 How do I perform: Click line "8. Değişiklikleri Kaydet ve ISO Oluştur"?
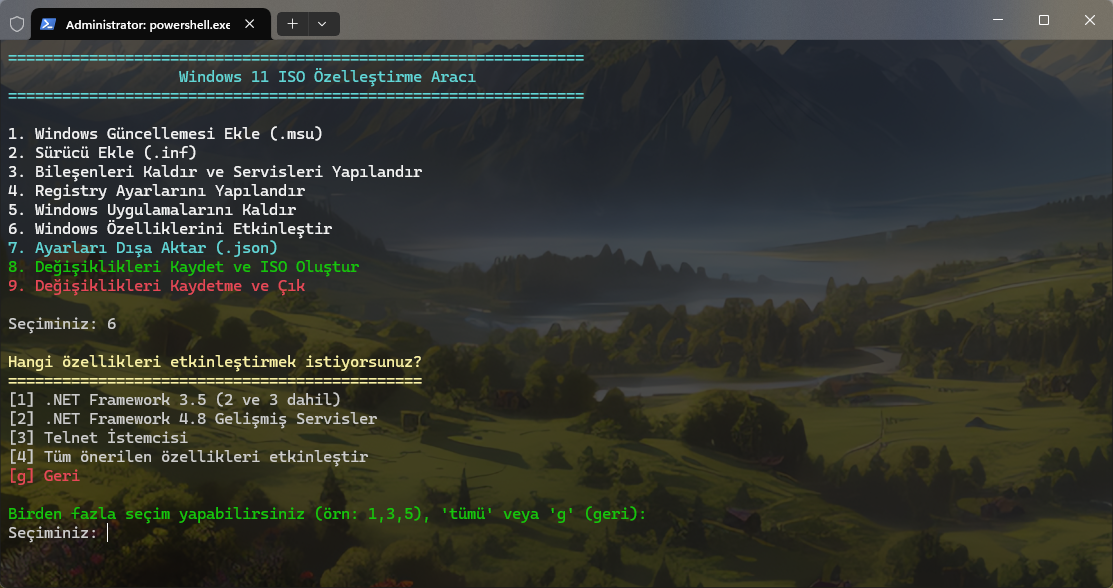coord(184,267)
